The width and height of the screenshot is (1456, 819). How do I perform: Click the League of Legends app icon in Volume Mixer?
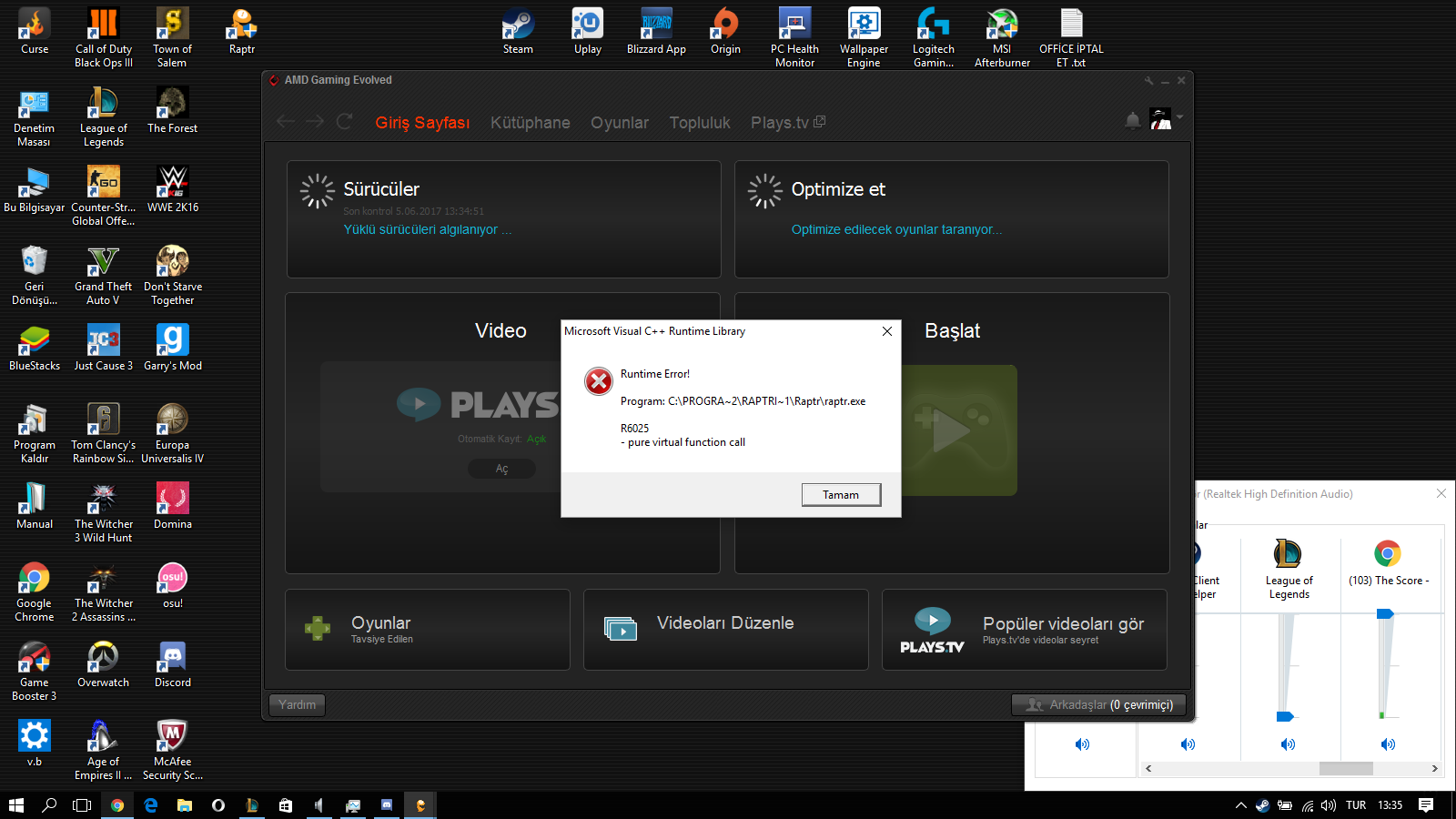[x=1288, y=553]
